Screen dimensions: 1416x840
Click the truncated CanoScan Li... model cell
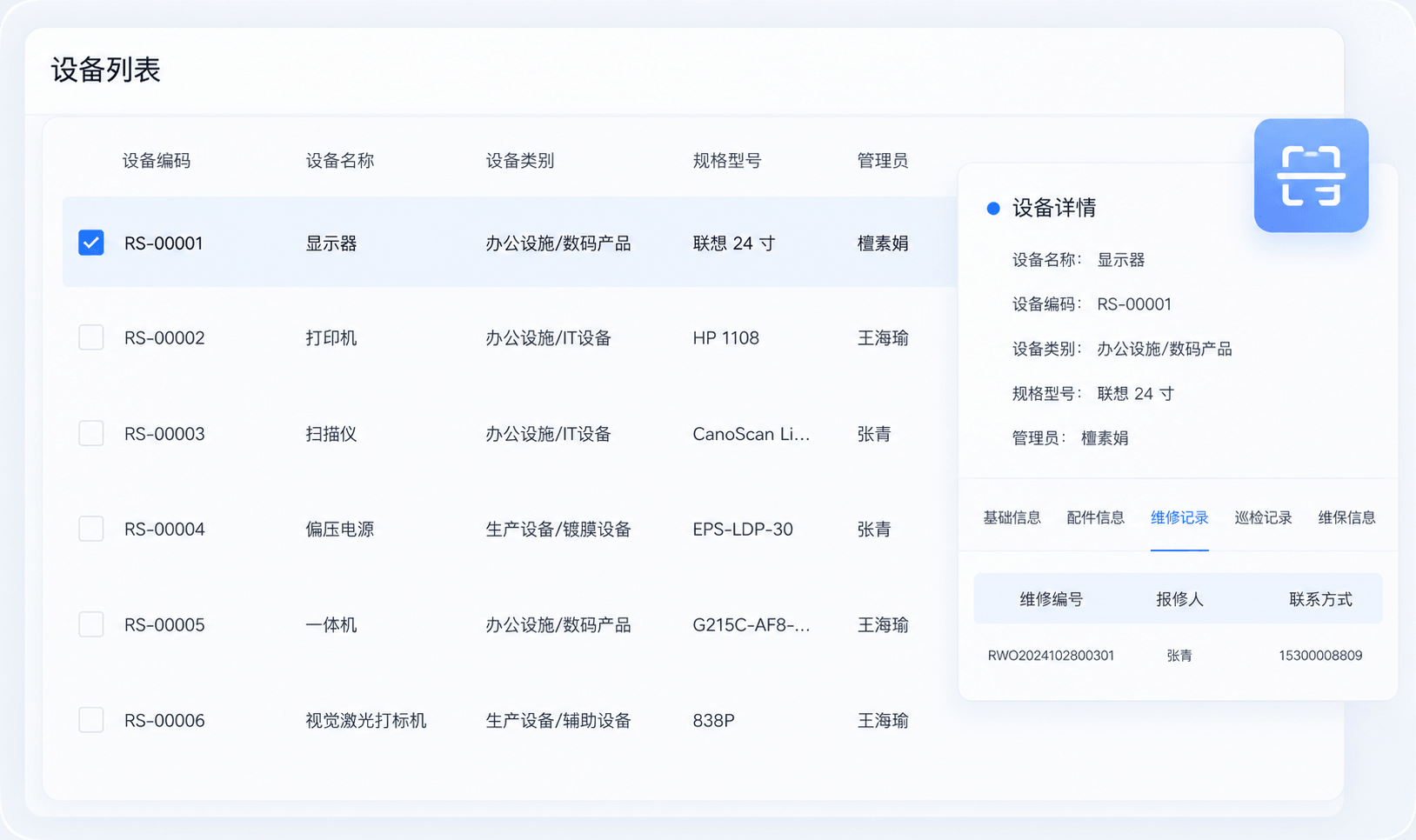pyautogui.click(x=751, y=433)
